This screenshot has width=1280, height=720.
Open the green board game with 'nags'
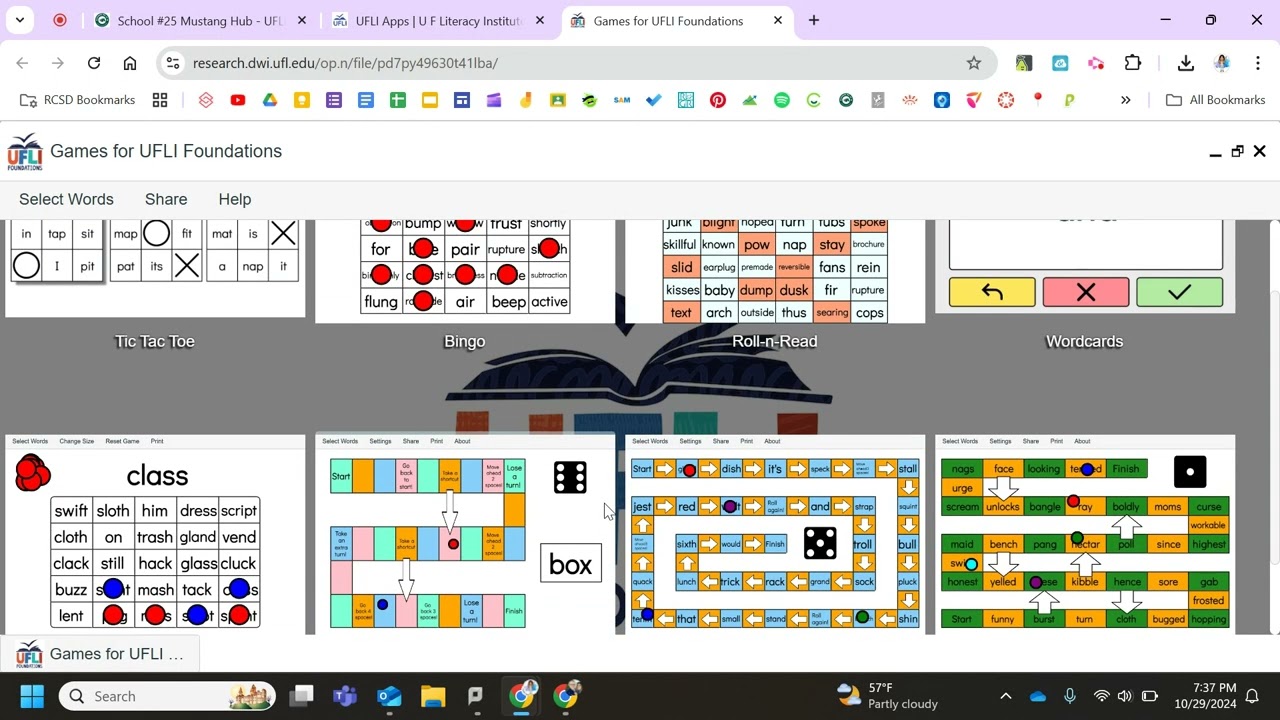(x=1085, y=534)
